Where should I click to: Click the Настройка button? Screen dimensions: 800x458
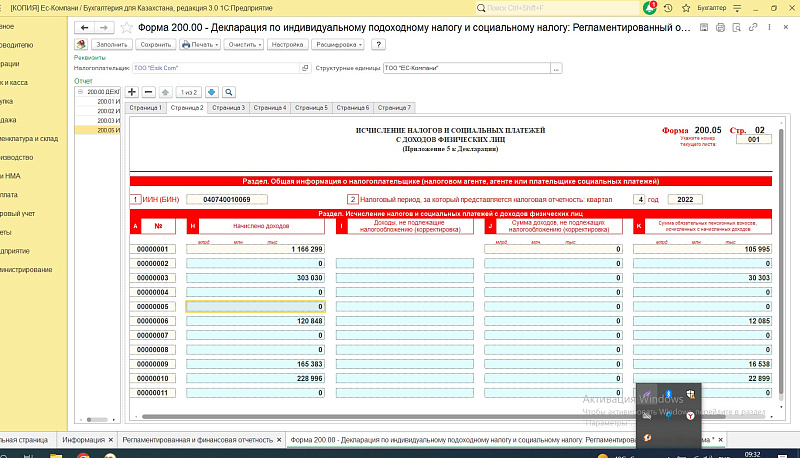point(288,45)
